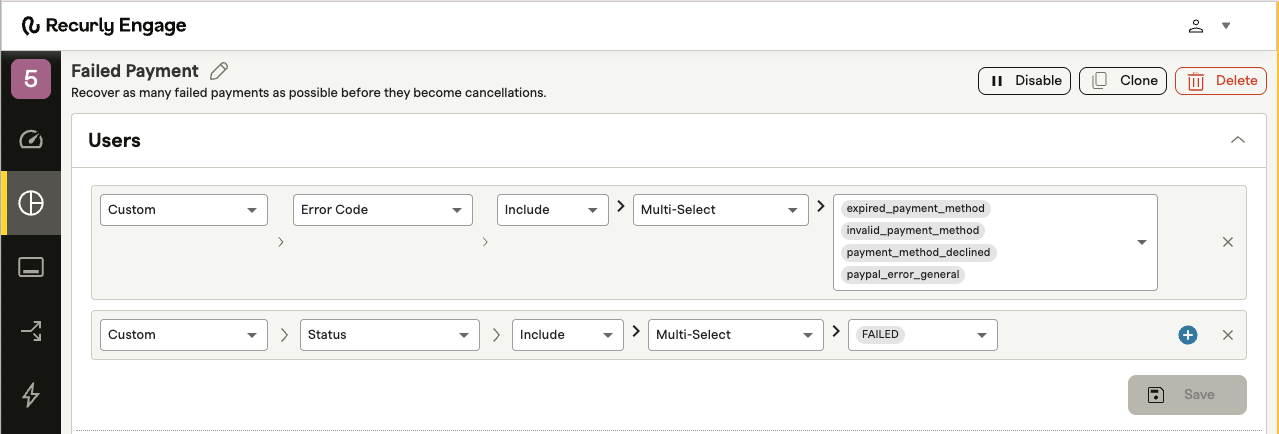Open the error codes multi-select list

click(1141, 242)
